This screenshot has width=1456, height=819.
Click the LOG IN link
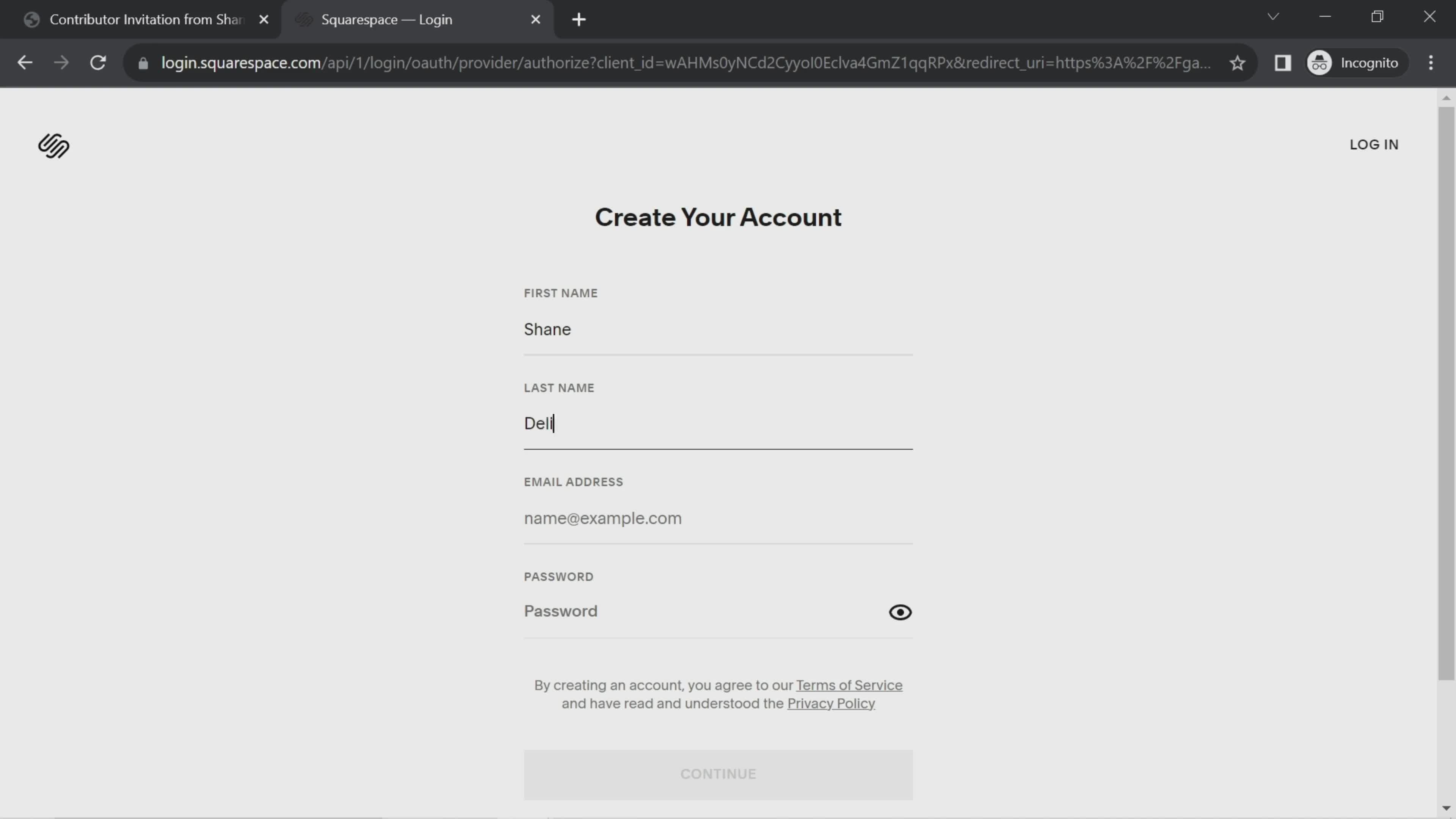coord(1373,145)
